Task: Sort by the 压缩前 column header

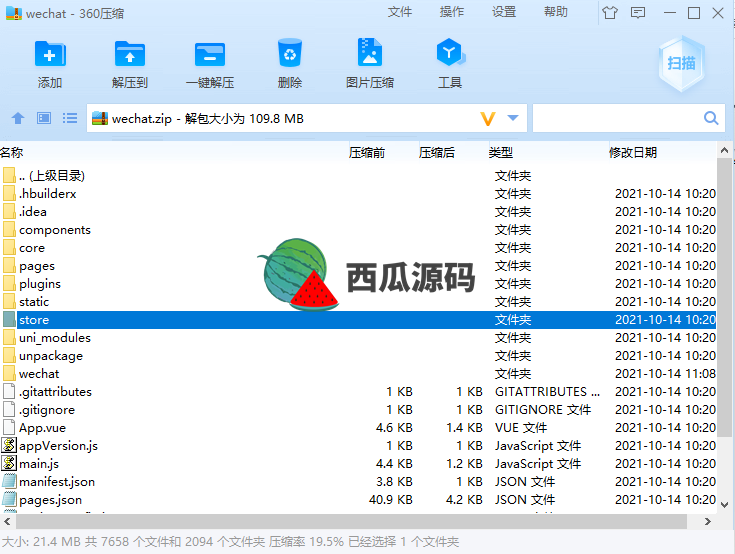Action: click(367, 152)
